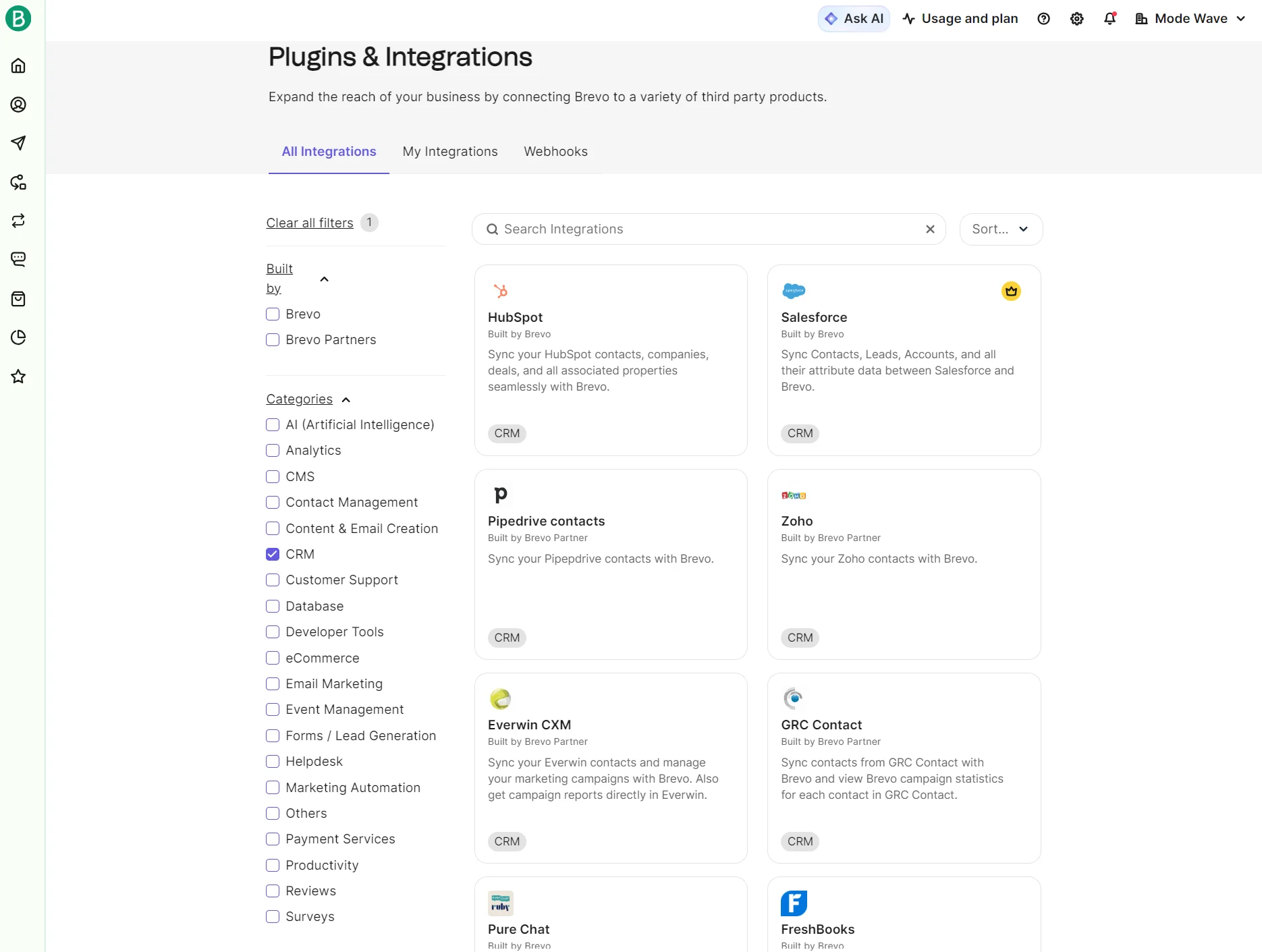Open the Conversations chat icon in sidebar
This screenshot has width=1262, height=952.
point(18,259)
